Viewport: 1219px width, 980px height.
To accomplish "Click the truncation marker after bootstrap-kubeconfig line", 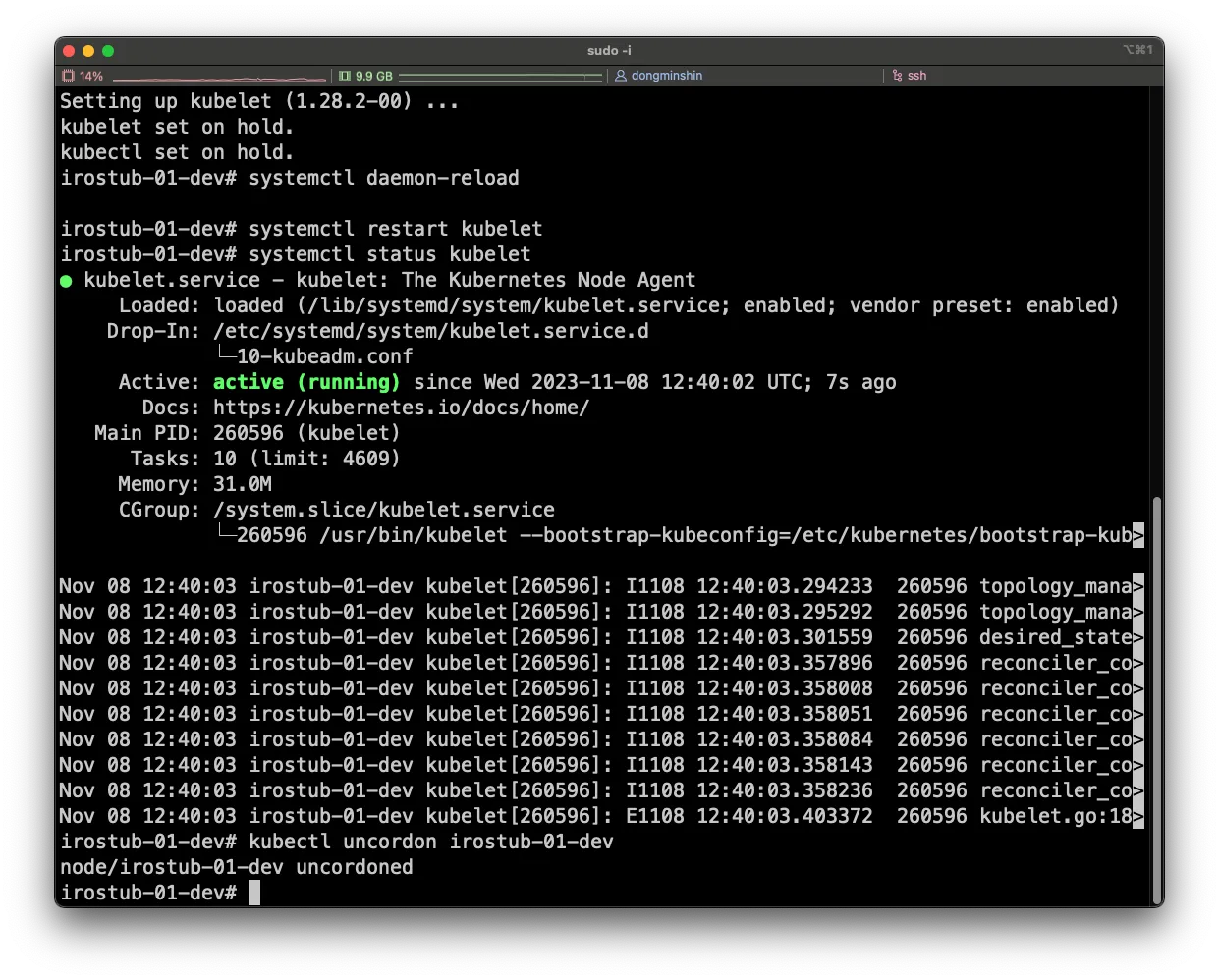I will 1138,535.
